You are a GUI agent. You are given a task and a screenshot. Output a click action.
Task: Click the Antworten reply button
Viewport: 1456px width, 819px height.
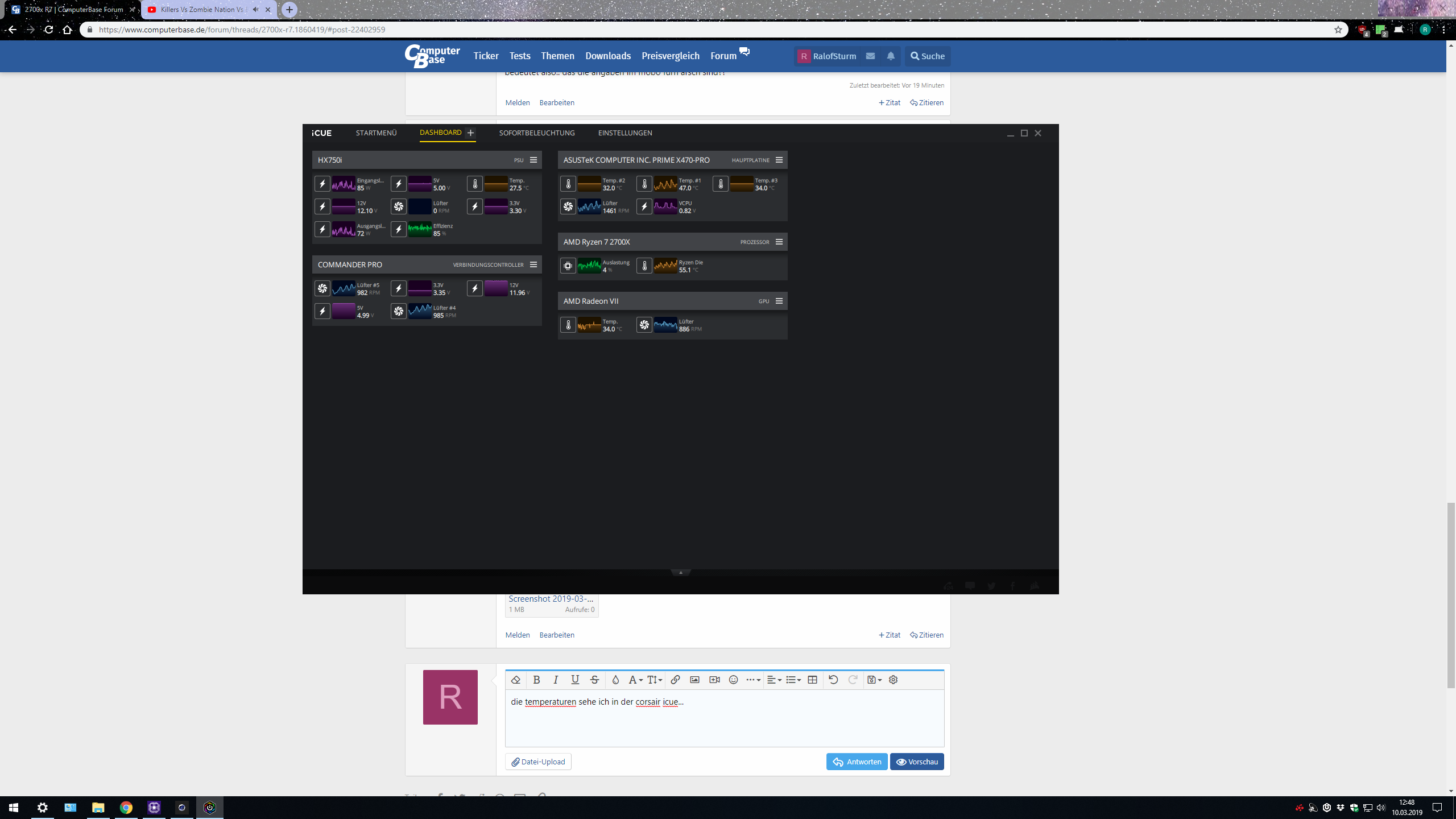click(857, 762)
